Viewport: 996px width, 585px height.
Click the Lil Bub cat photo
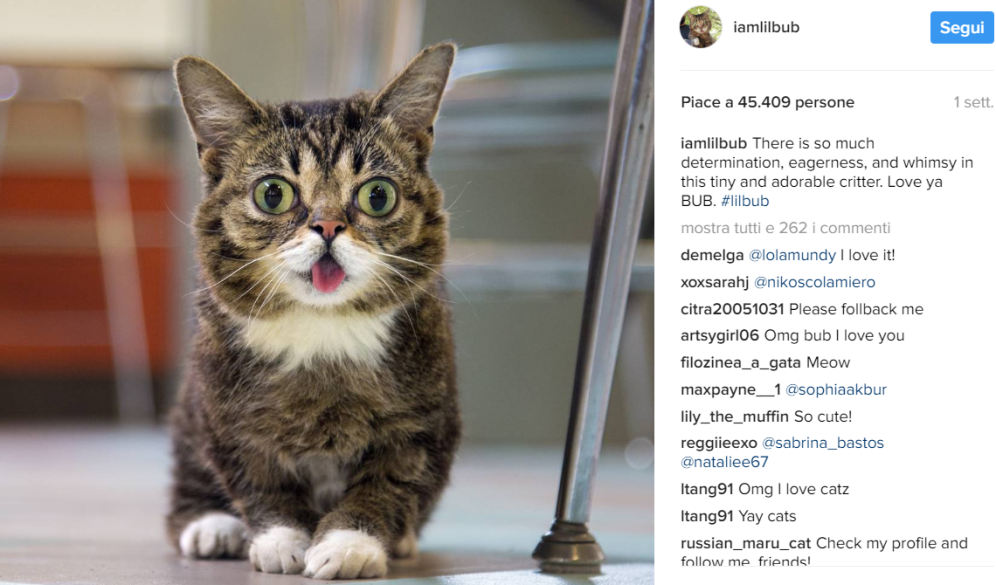coord(327,292)
